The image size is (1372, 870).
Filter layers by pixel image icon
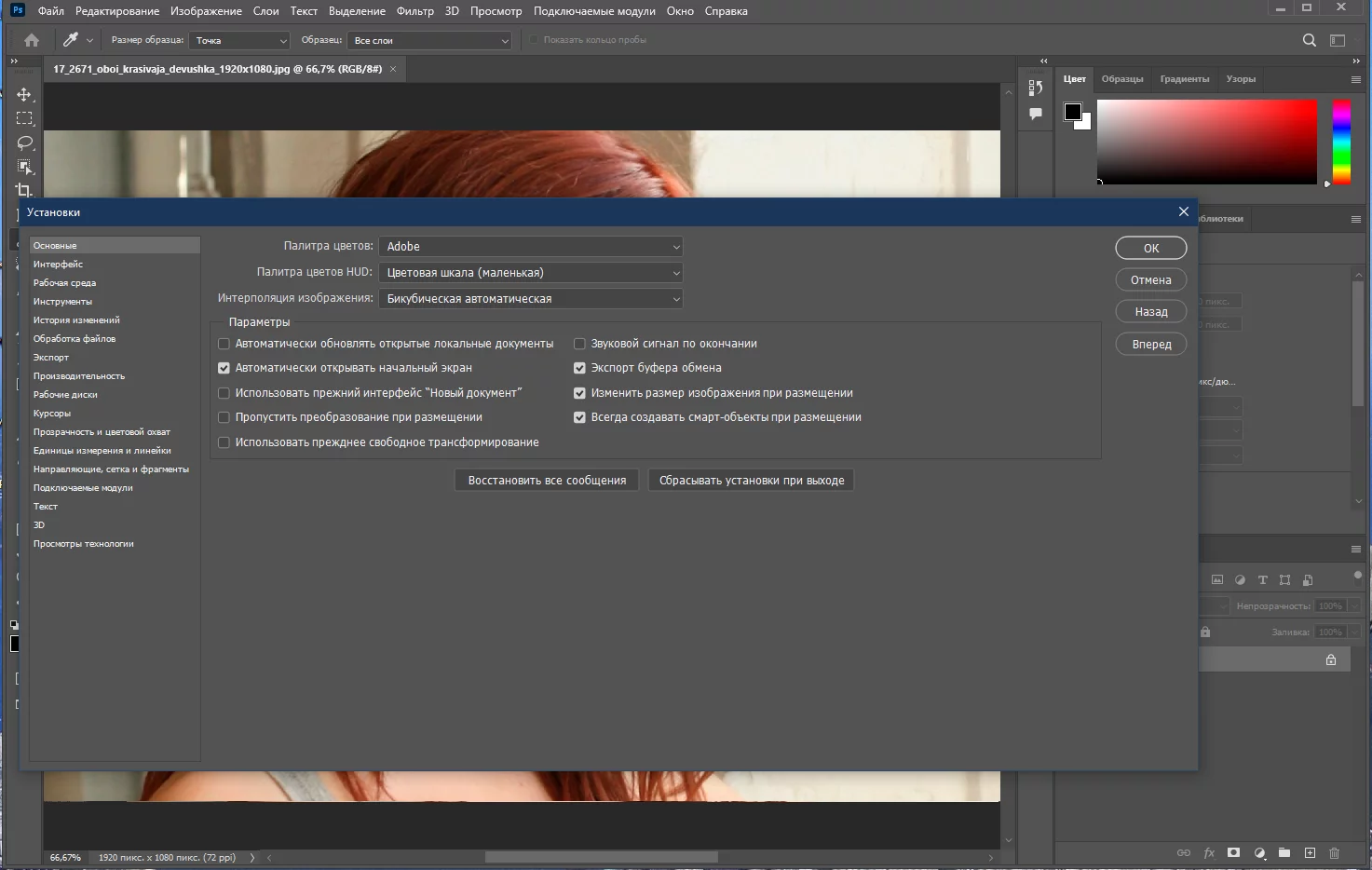(1217, 579)
